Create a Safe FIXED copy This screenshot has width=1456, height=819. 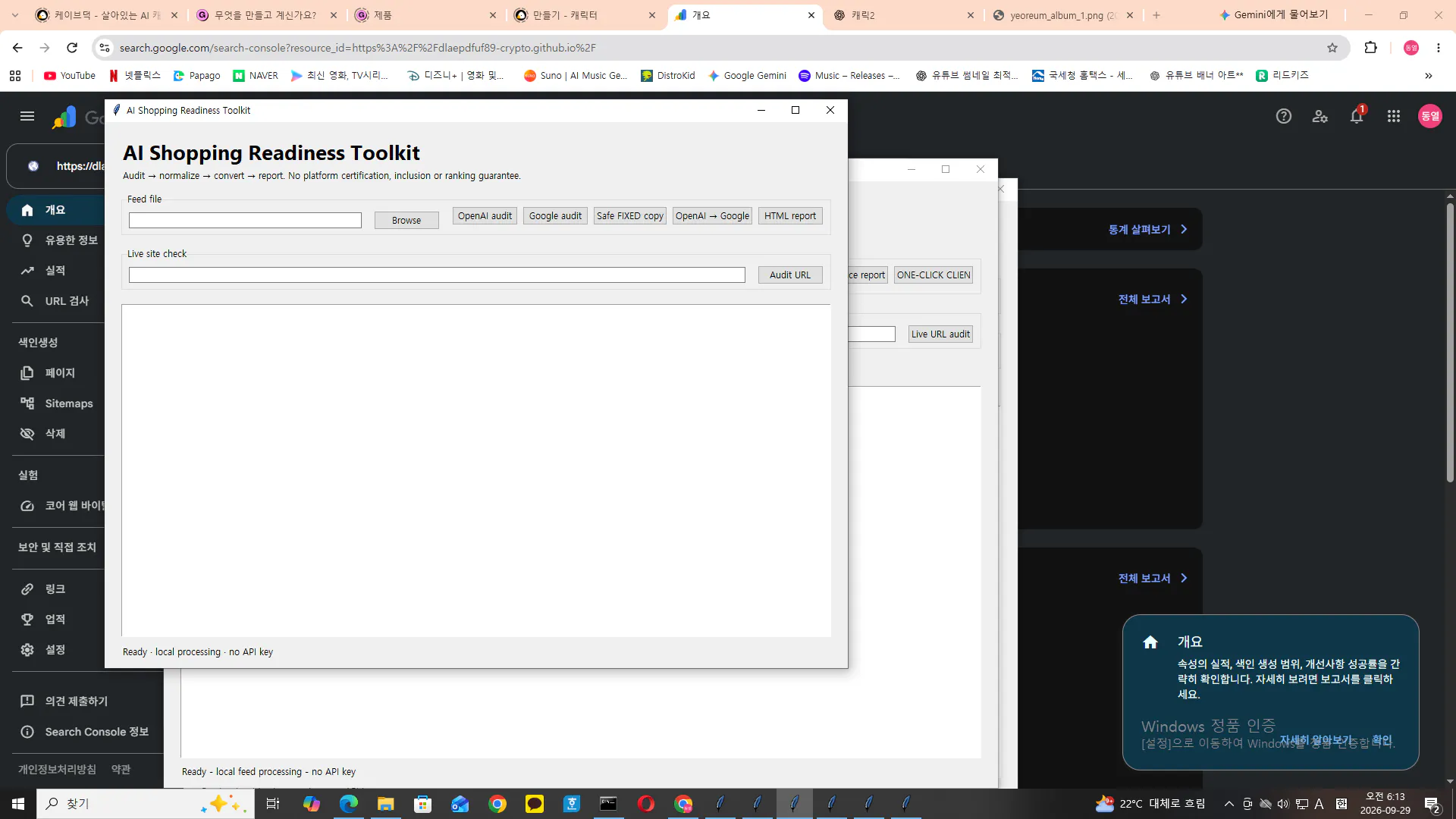[629, 216]
